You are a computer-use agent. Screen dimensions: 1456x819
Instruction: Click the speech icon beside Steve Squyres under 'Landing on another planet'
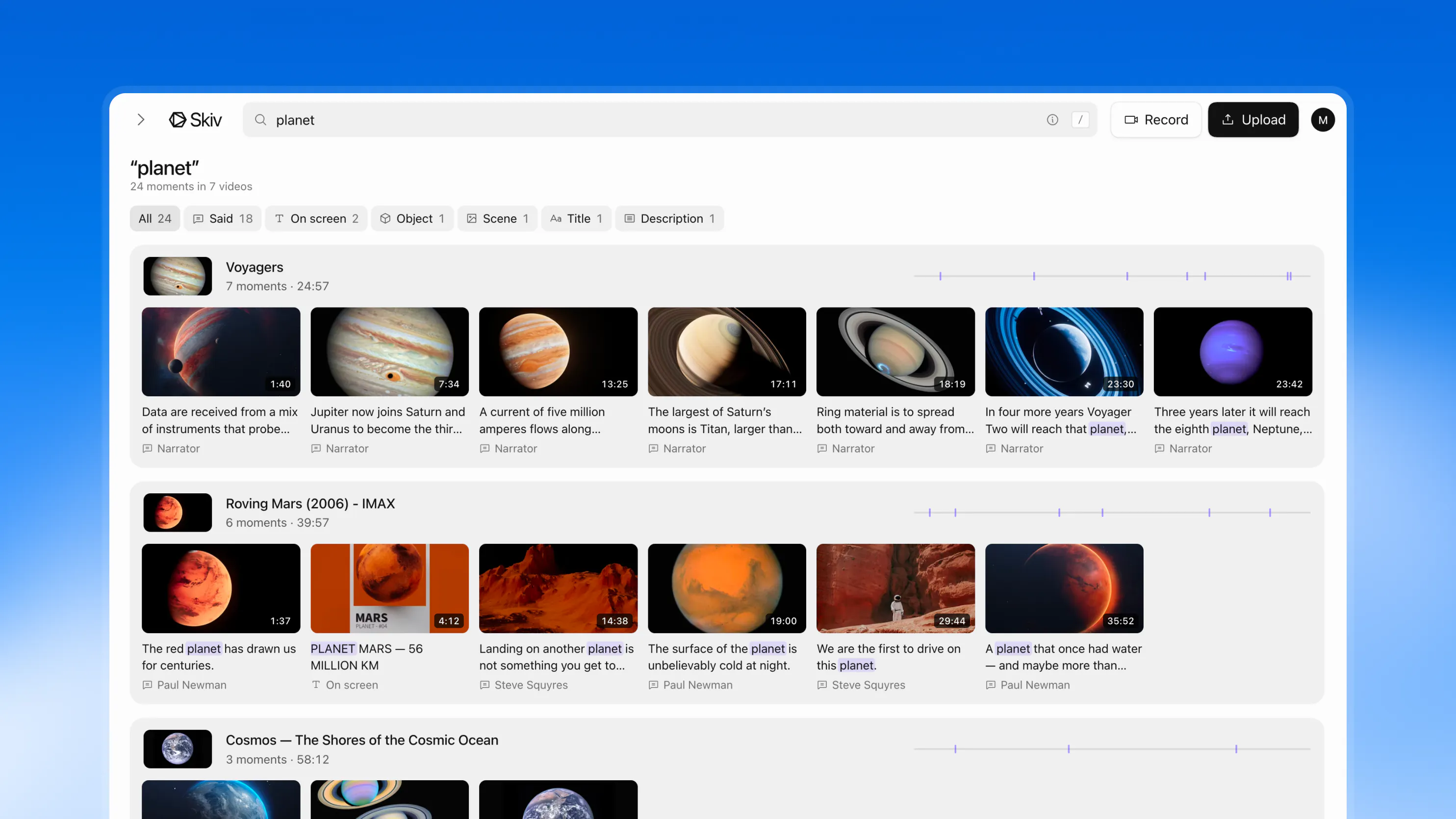click(485, 685)
